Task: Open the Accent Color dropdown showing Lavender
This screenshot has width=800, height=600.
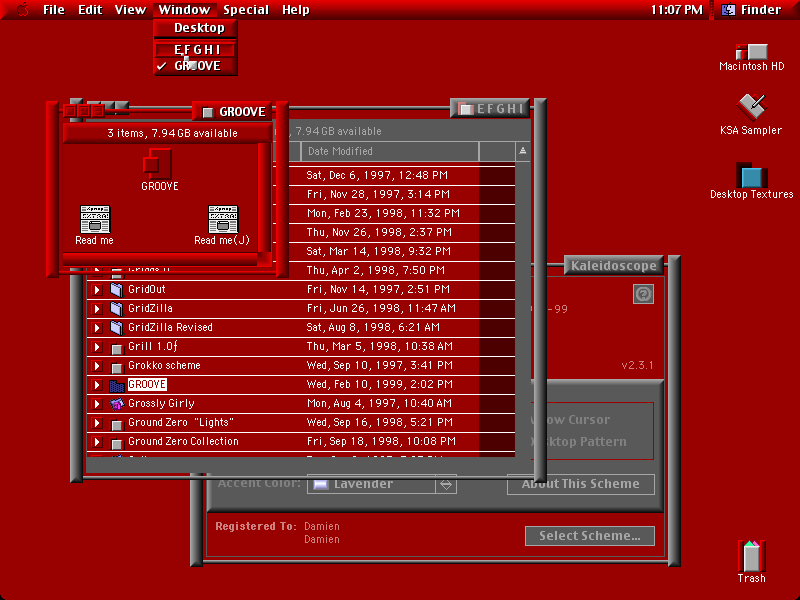Action: click(x=382, y=484)
